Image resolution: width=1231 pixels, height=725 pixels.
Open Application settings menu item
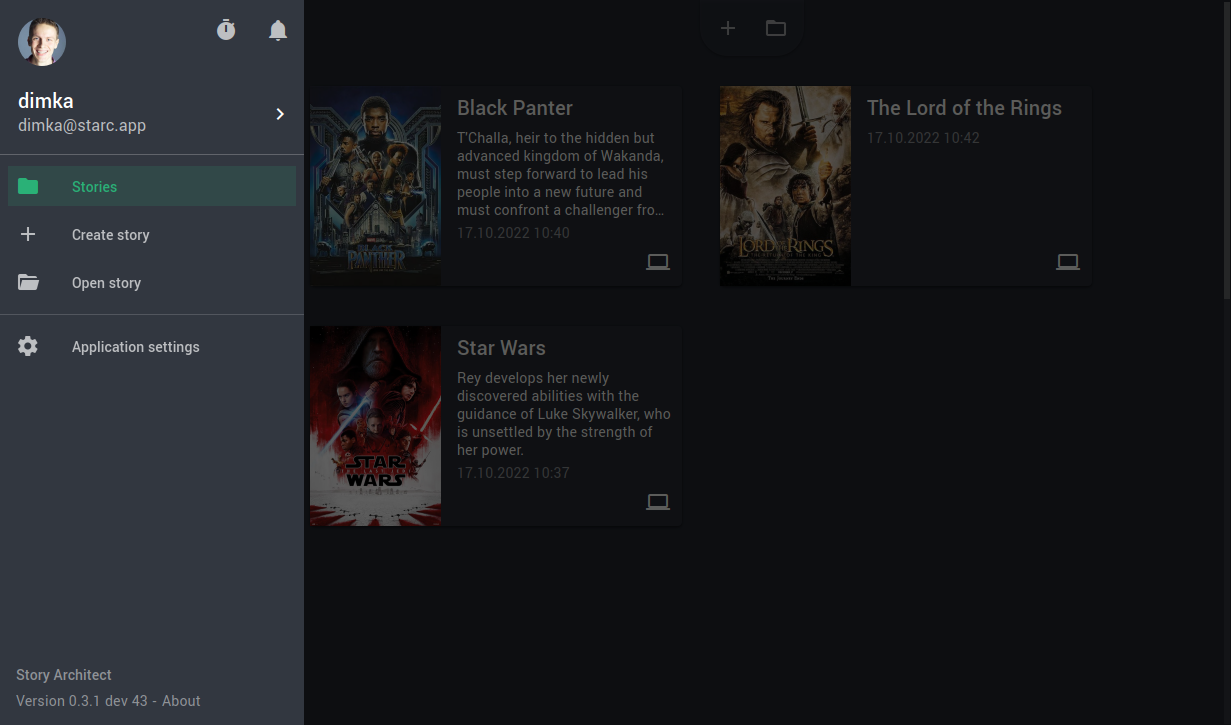(152, 347)
